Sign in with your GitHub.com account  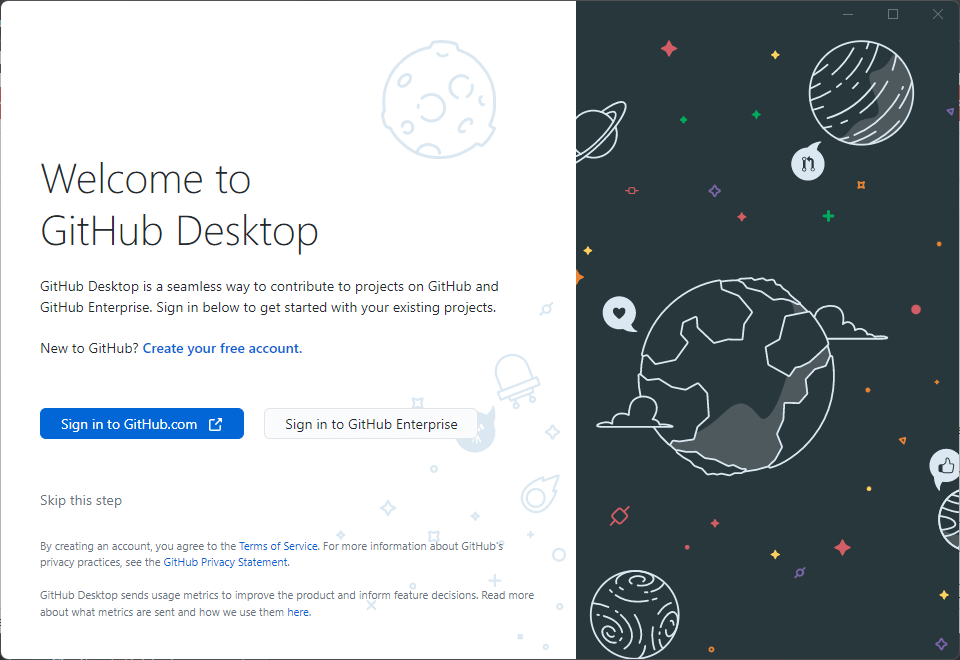click(x=141, y=423)
